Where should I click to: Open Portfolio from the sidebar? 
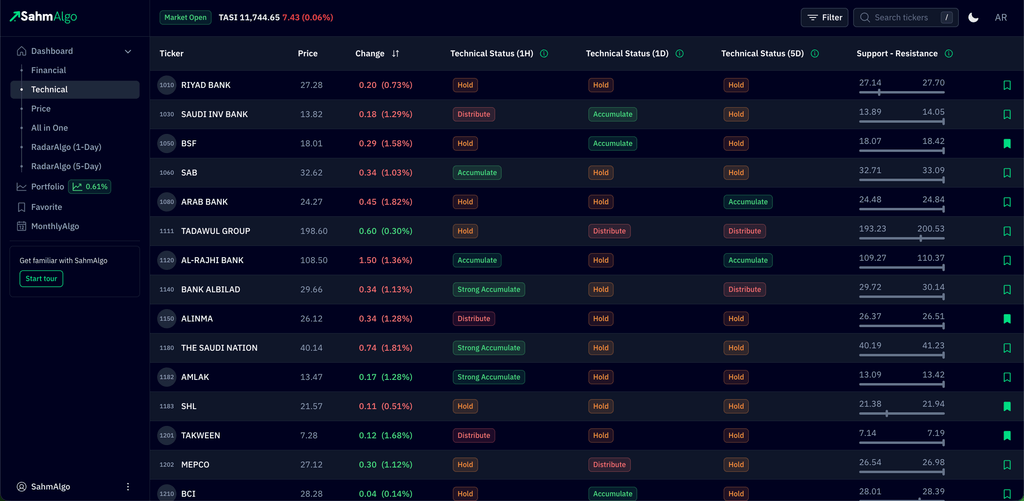click(47, 186)
